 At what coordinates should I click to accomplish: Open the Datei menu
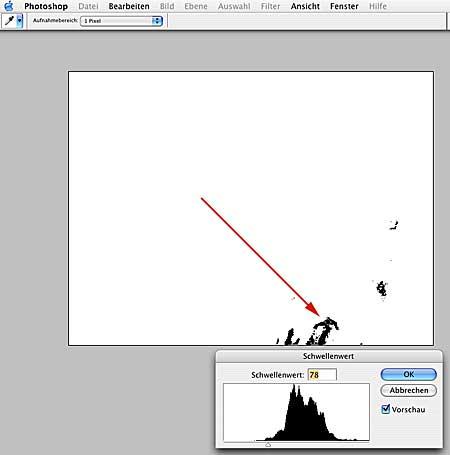[x=88, y=6]
